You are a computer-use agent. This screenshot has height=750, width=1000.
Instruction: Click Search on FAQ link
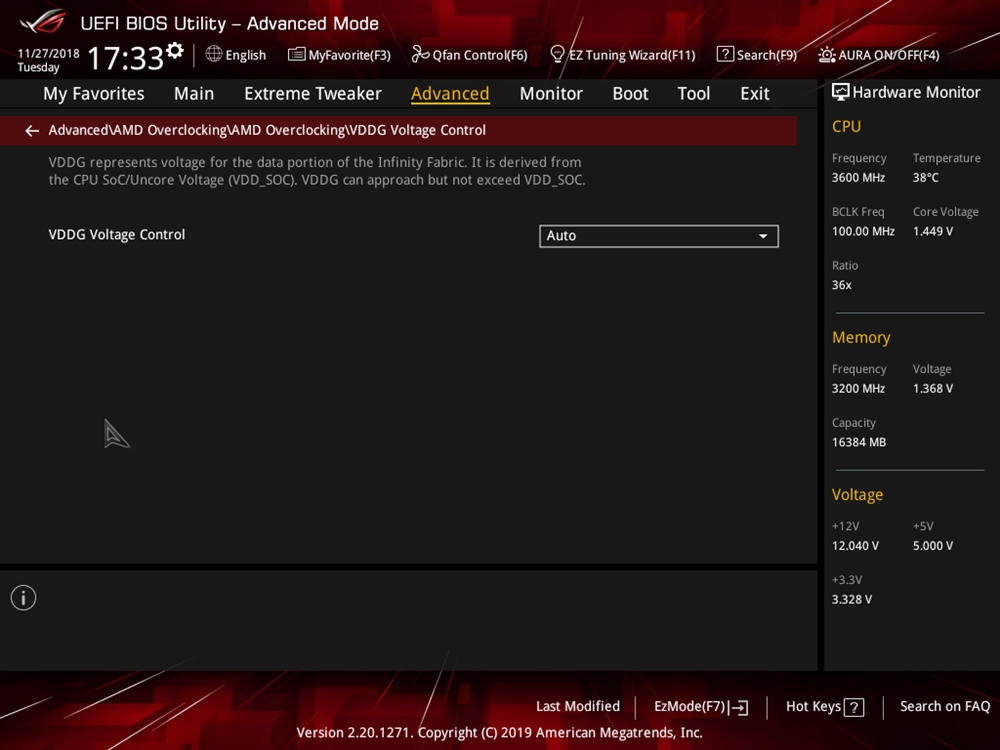(x=945, y=706)
